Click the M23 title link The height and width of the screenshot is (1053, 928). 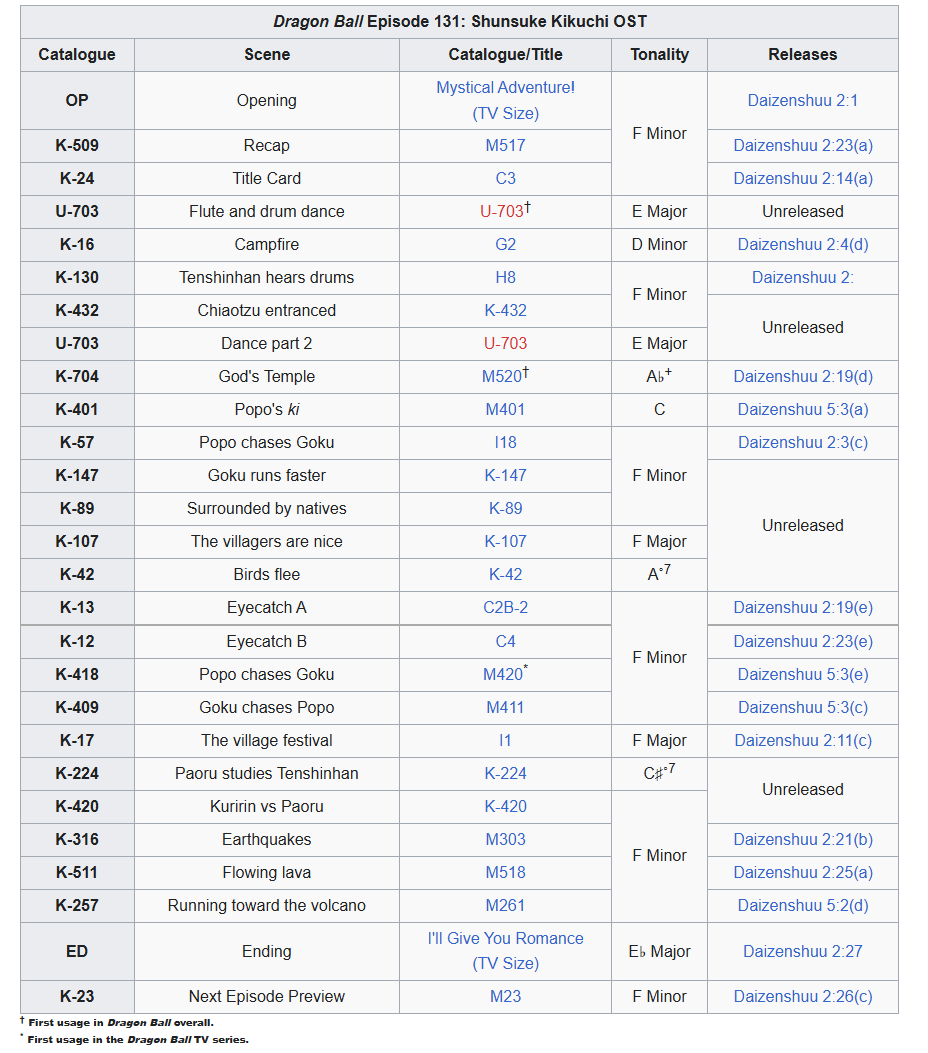[x=505, y=995]
